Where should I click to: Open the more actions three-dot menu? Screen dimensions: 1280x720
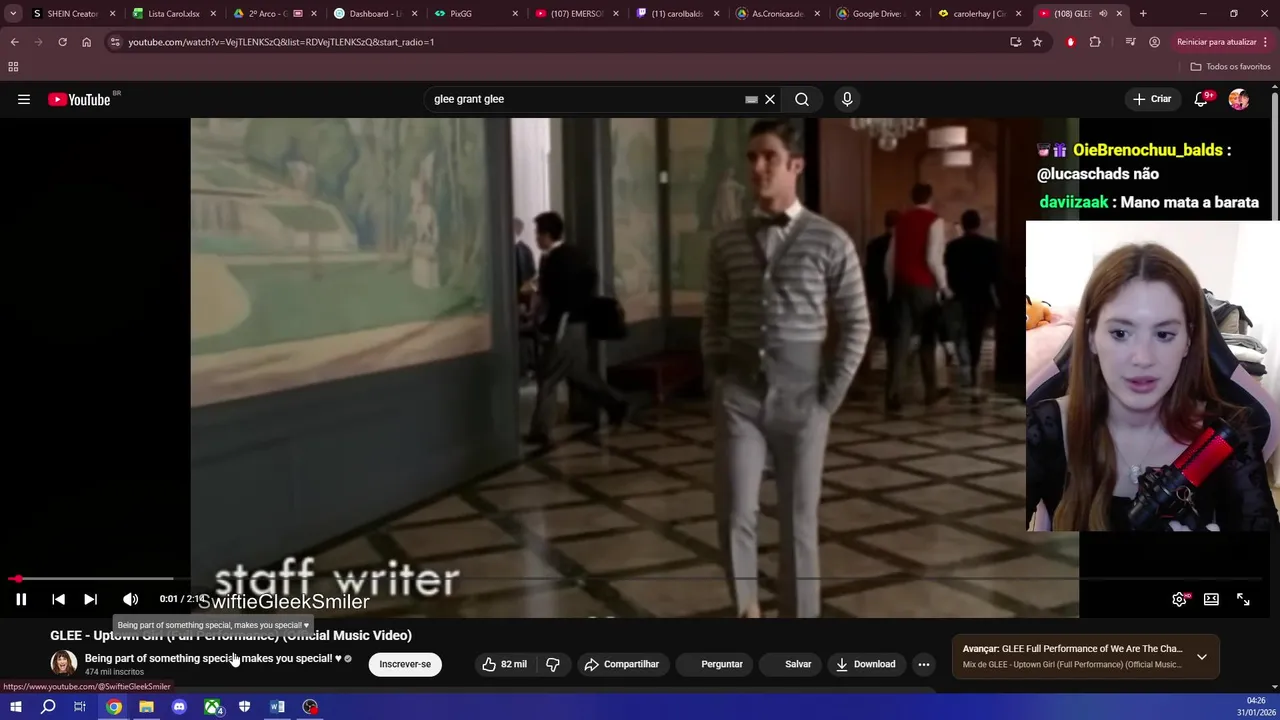point(924,664)
